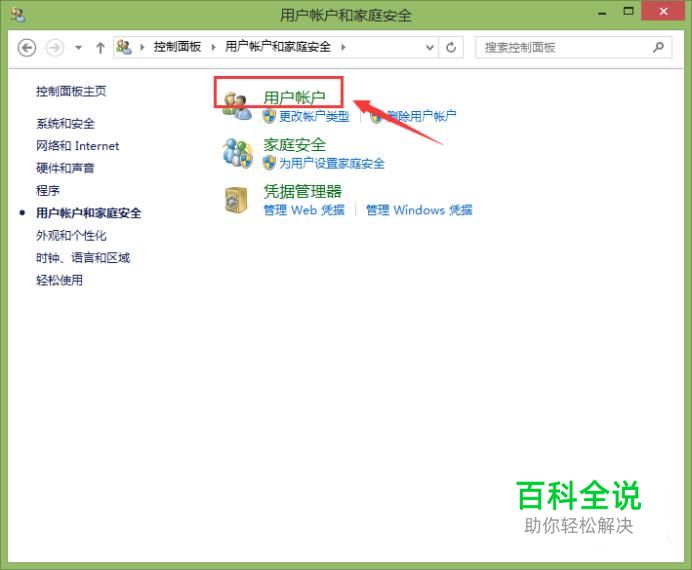Select 用户帐户和家庭安全 in the address breadcrumb
The height and width of the screenshot is (570, 692).
click(278, 46)
